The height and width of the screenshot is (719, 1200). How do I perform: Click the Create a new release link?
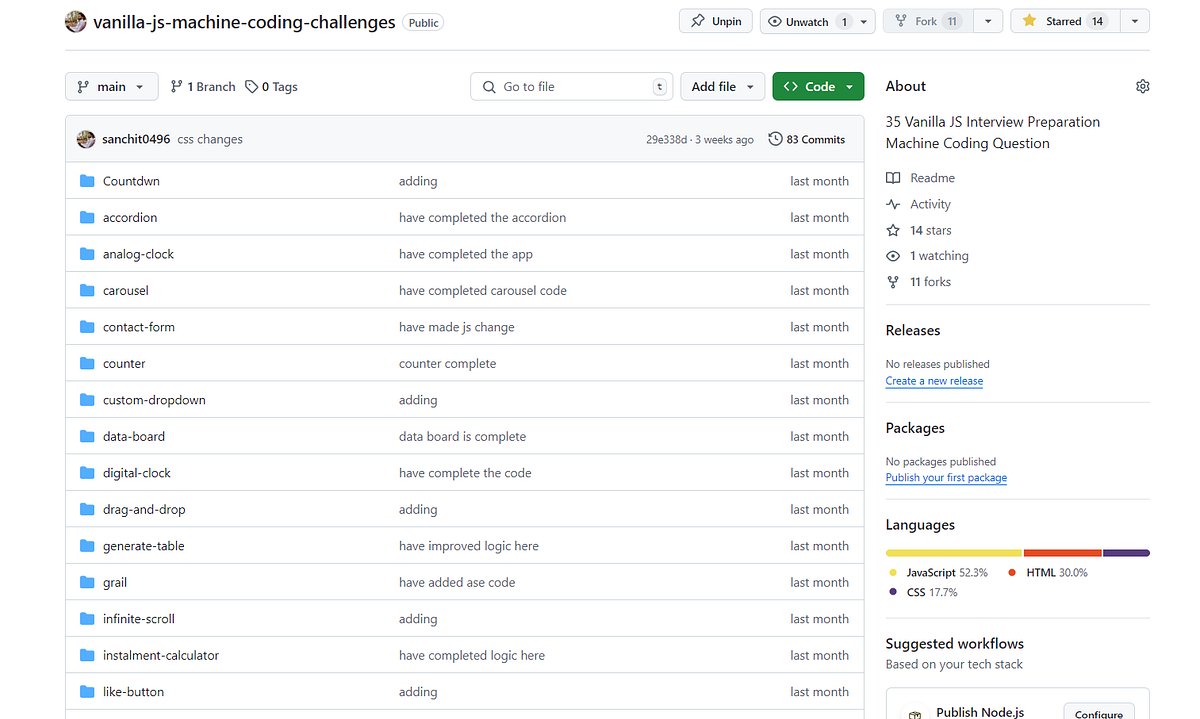coord(934,381)
